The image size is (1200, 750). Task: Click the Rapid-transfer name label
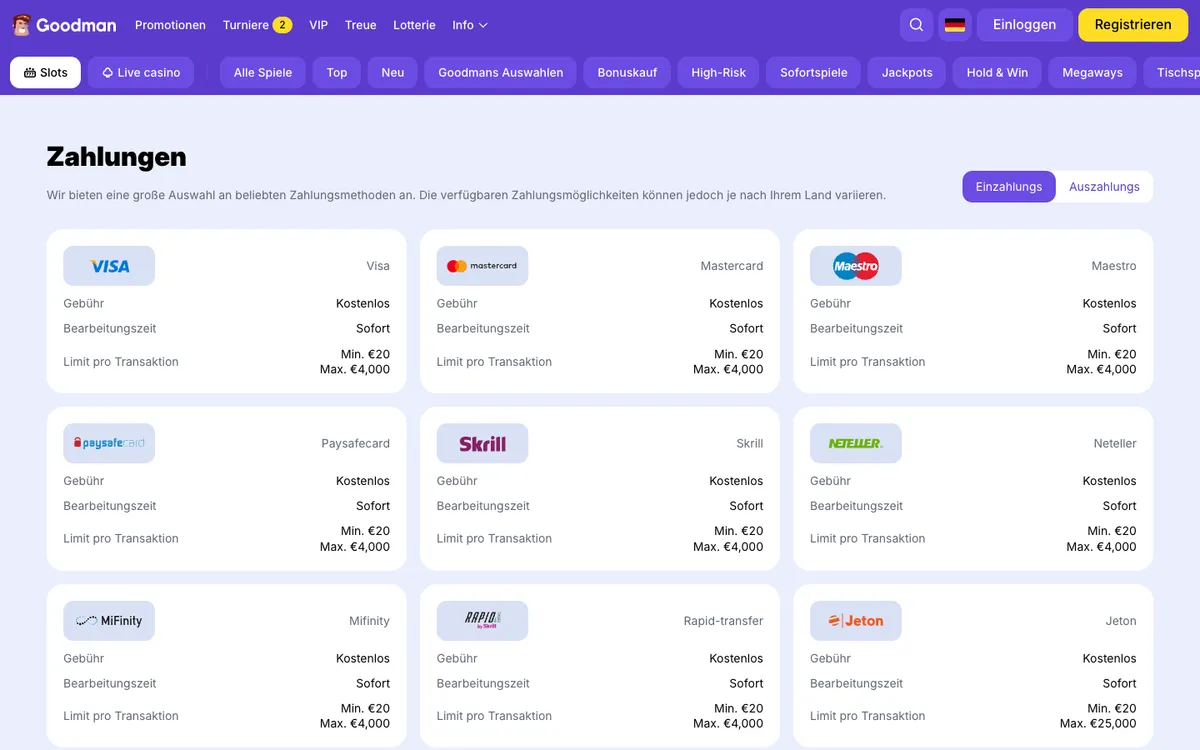click(723, 621)
